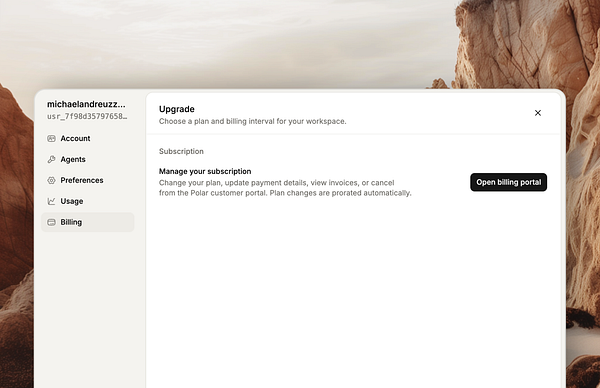Image resolution: width=600 pixels, height=388 pixels.
Task: Click the Usage chart icon
Action: click(x=51, y=201)
